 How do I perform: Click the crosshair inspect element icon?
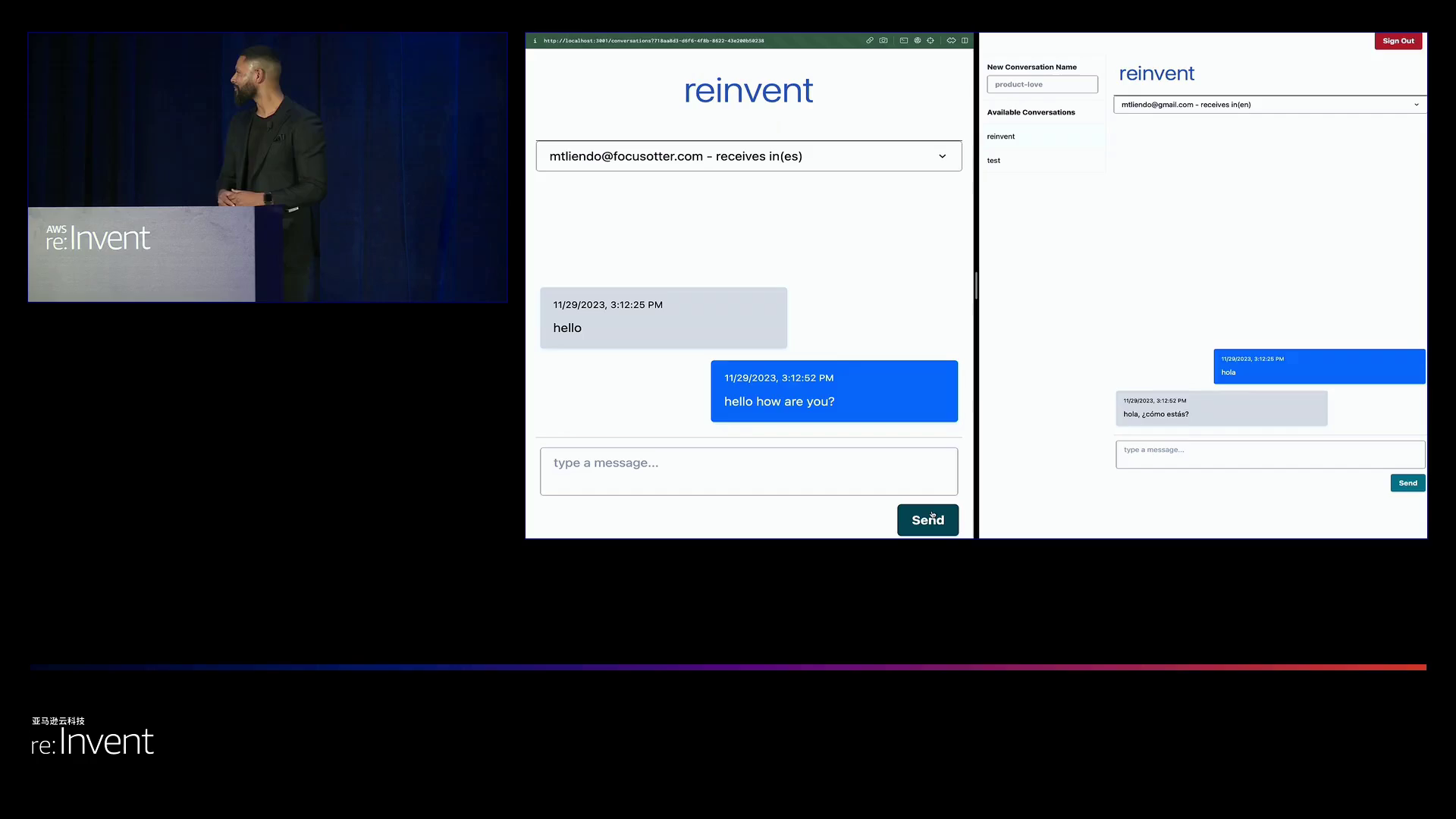tap(930, 41)
